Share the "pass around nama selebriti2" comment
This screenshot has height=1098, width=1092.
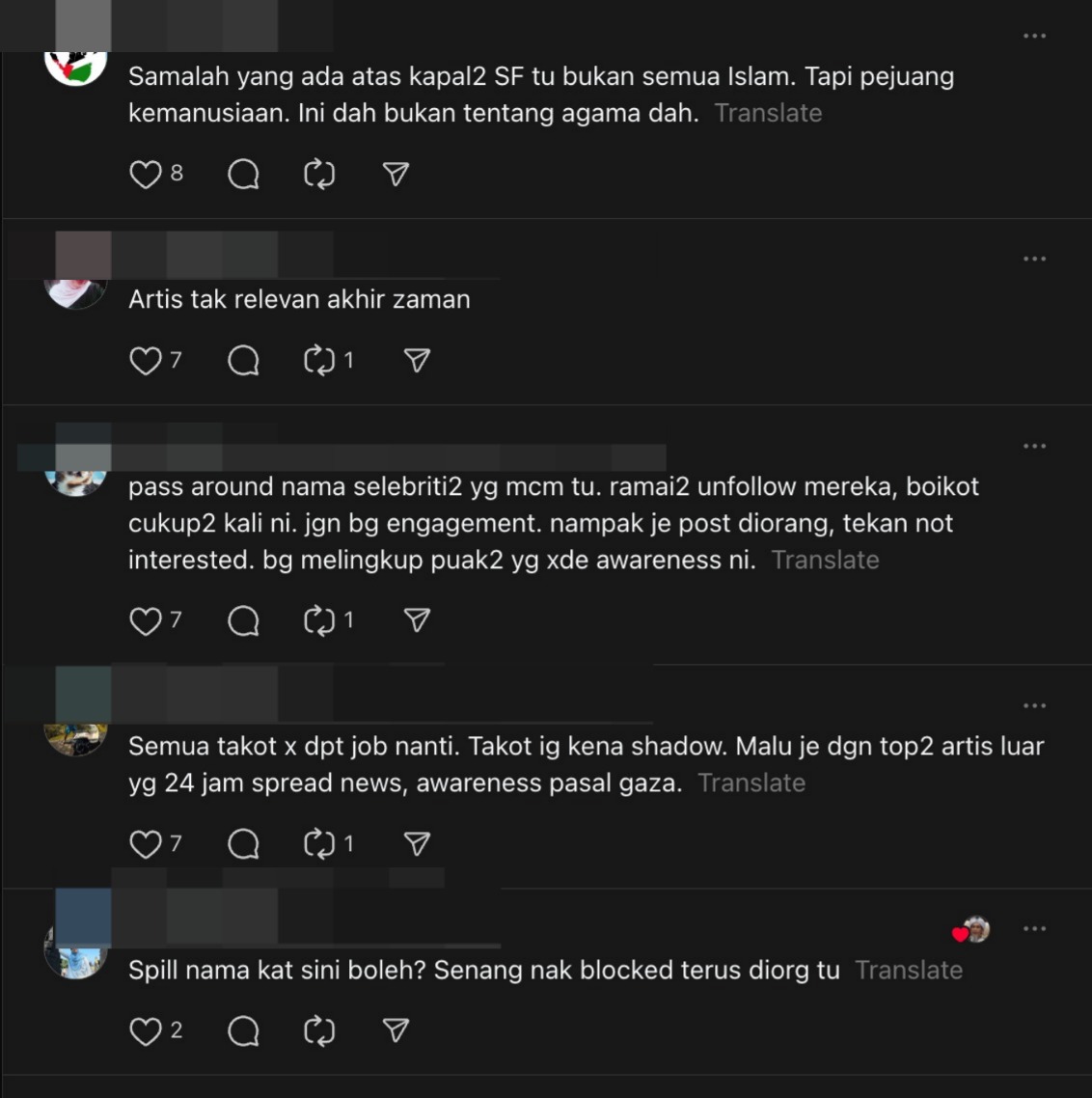(x=417, y=620)
